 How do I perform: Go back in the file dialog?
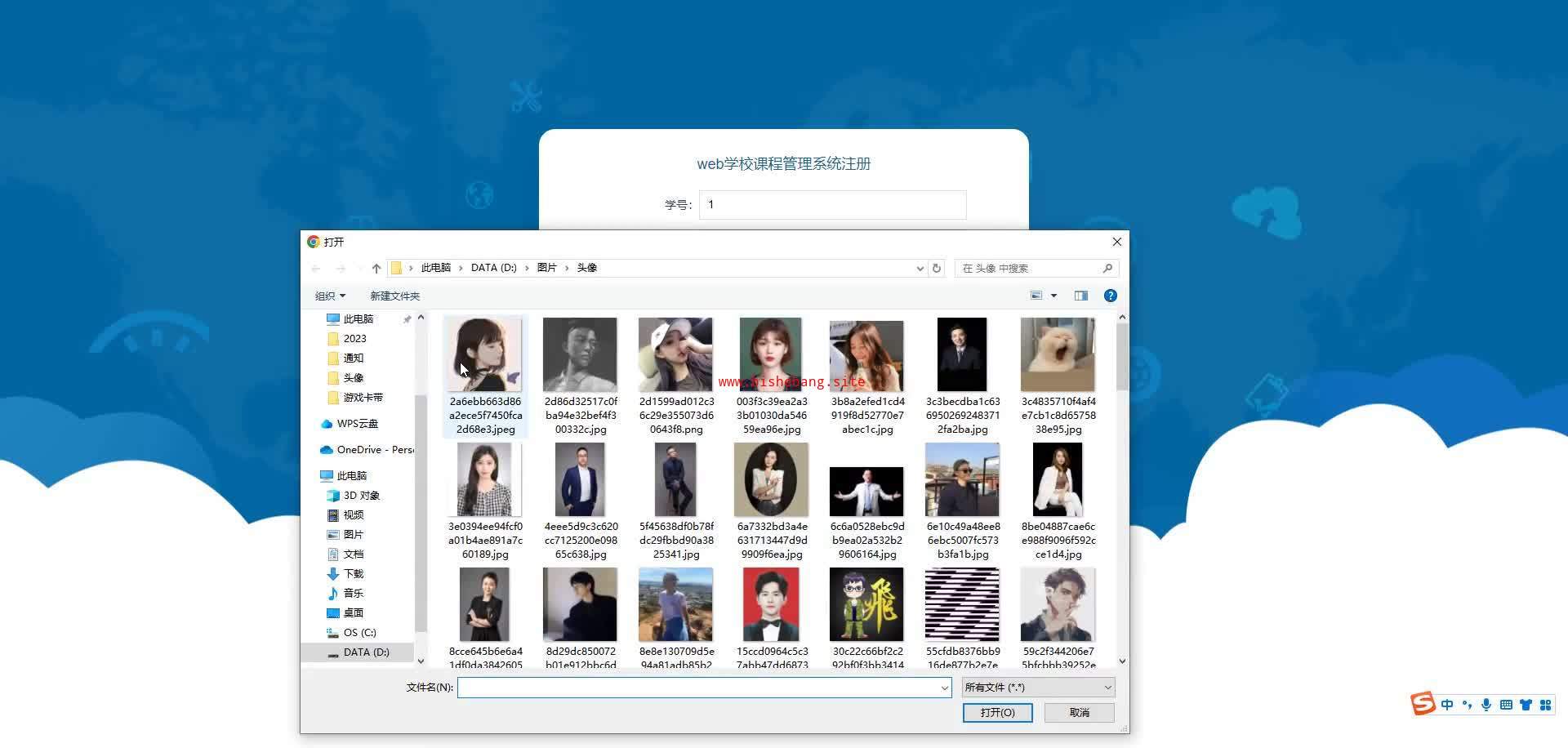pyautogui.click(x=316, y=269)
